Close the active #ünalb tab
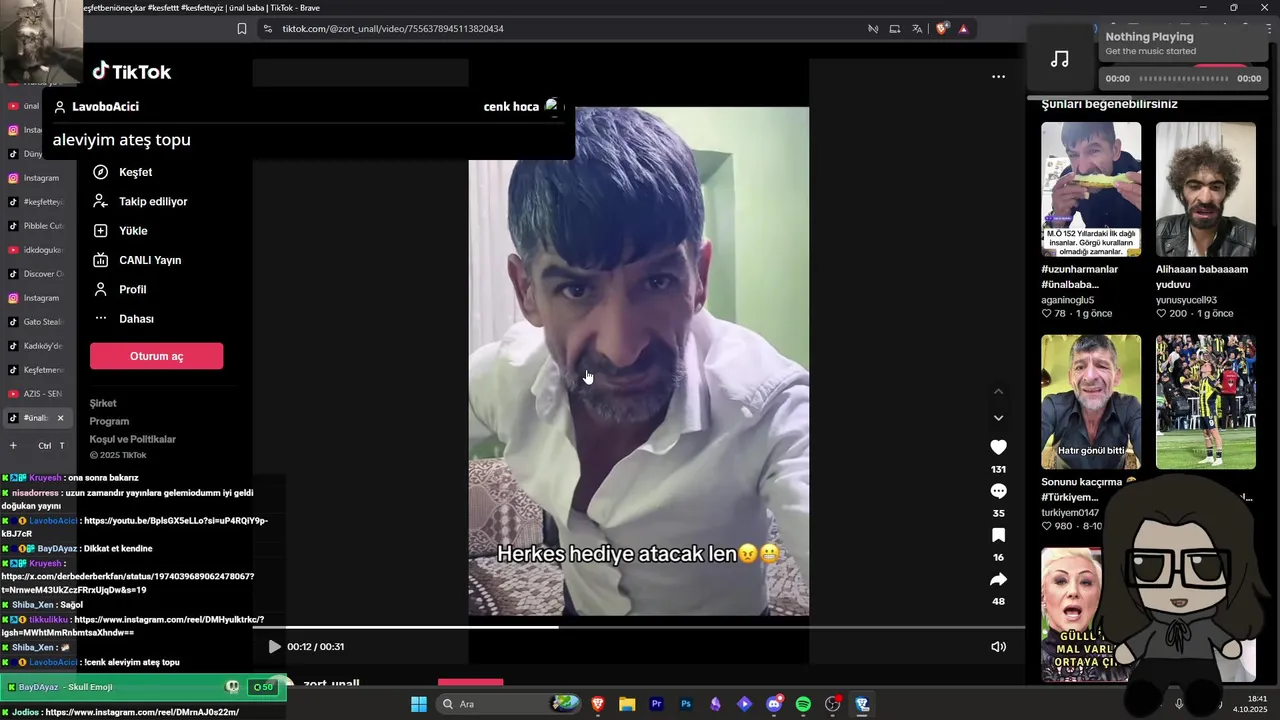The height and width of the screenshot is (720, 1280). pos(60,418)
